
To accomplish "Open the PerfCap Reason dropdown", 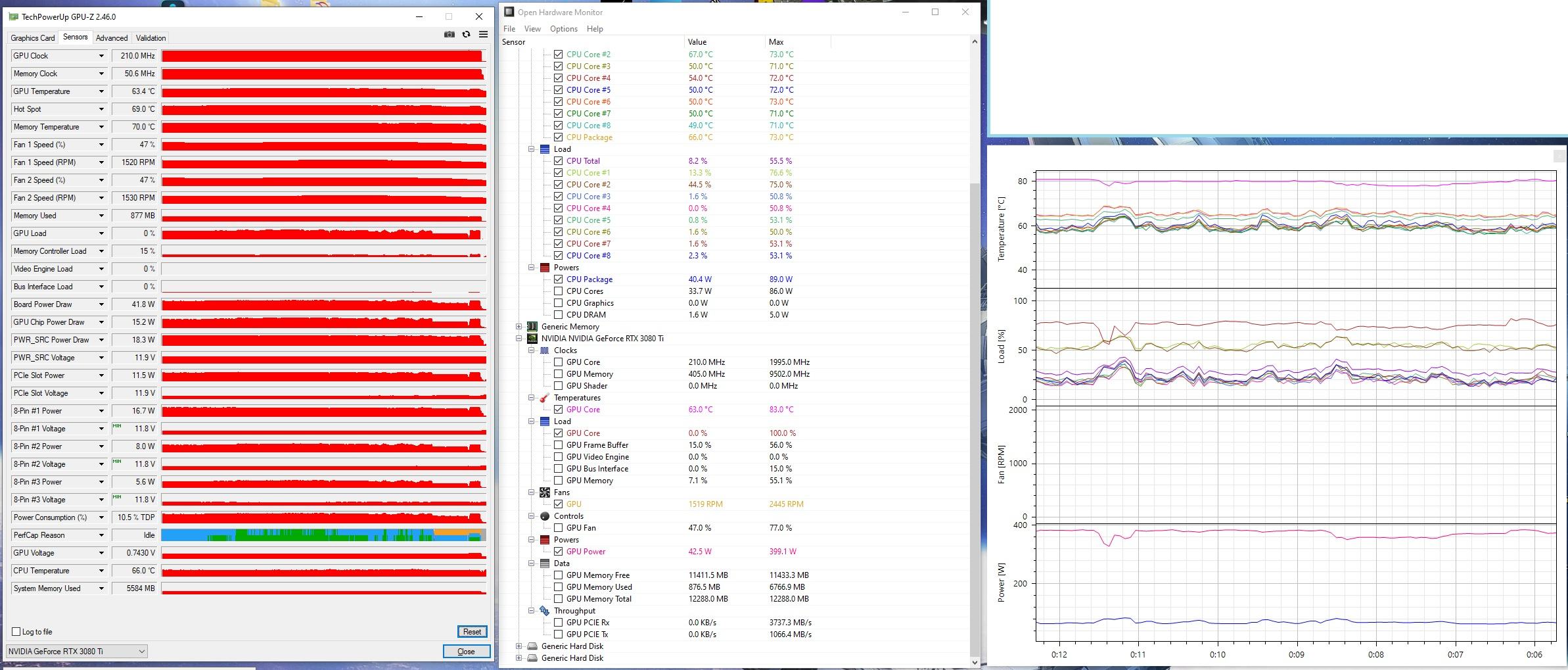I will [x=101, y=535].
